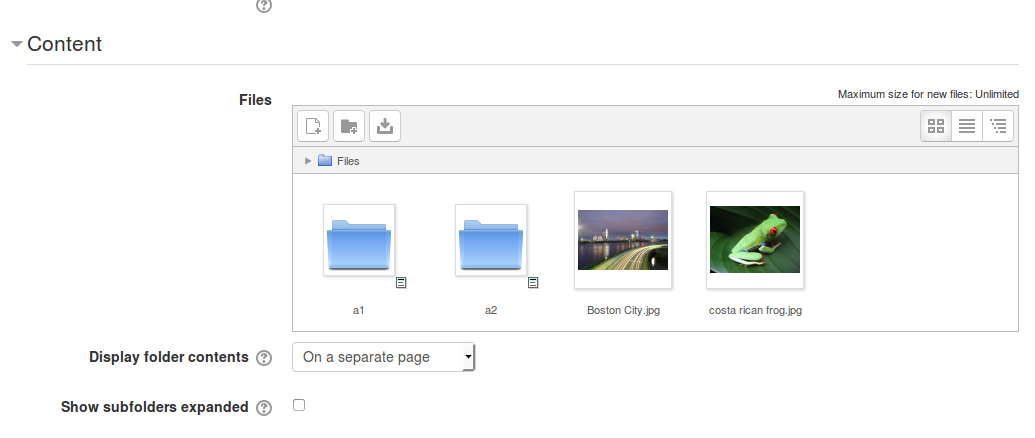Open the a2 folder
Viewport: 1035px width, 438px height.
(491, 241)
